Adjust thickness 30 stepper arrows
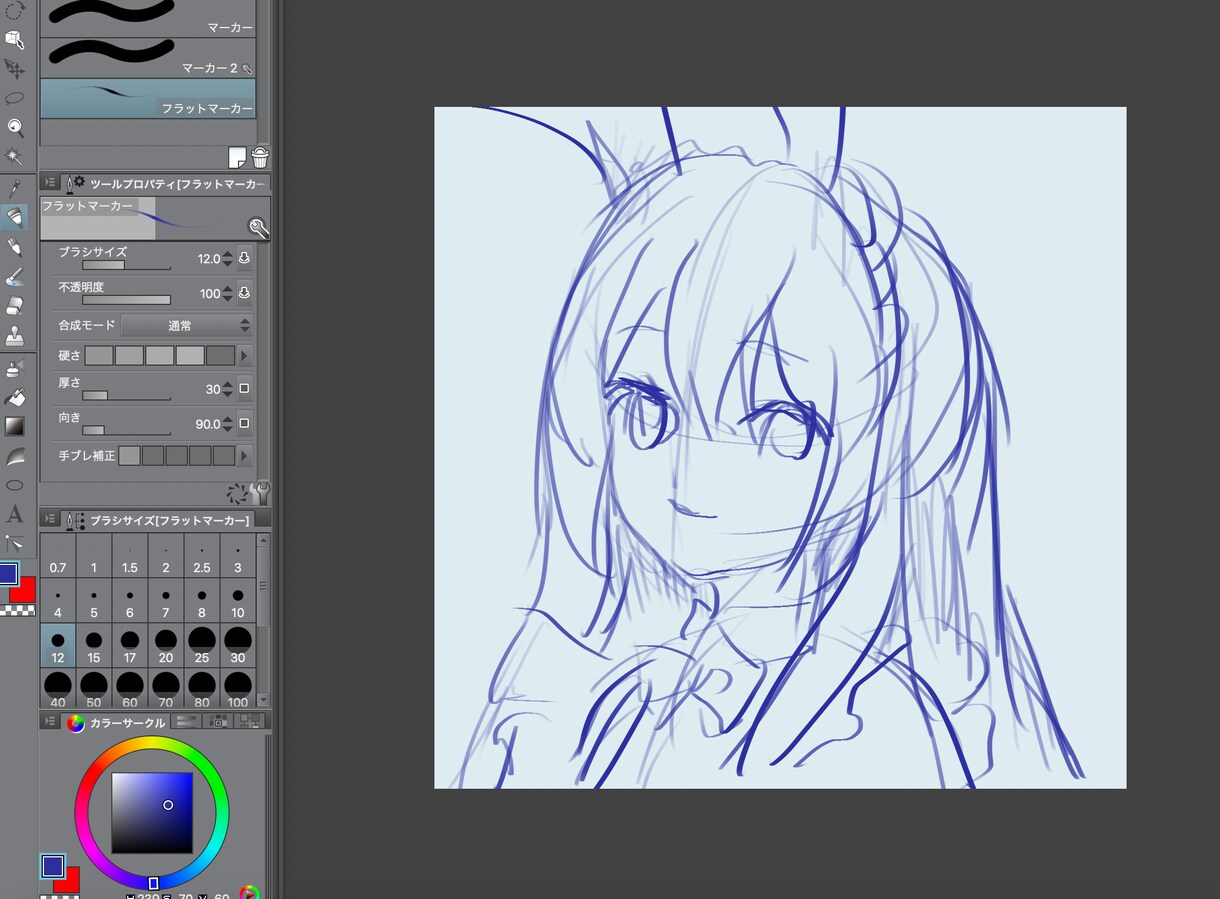The width and height of the screenshot is (1220, 899). (228, 389)
